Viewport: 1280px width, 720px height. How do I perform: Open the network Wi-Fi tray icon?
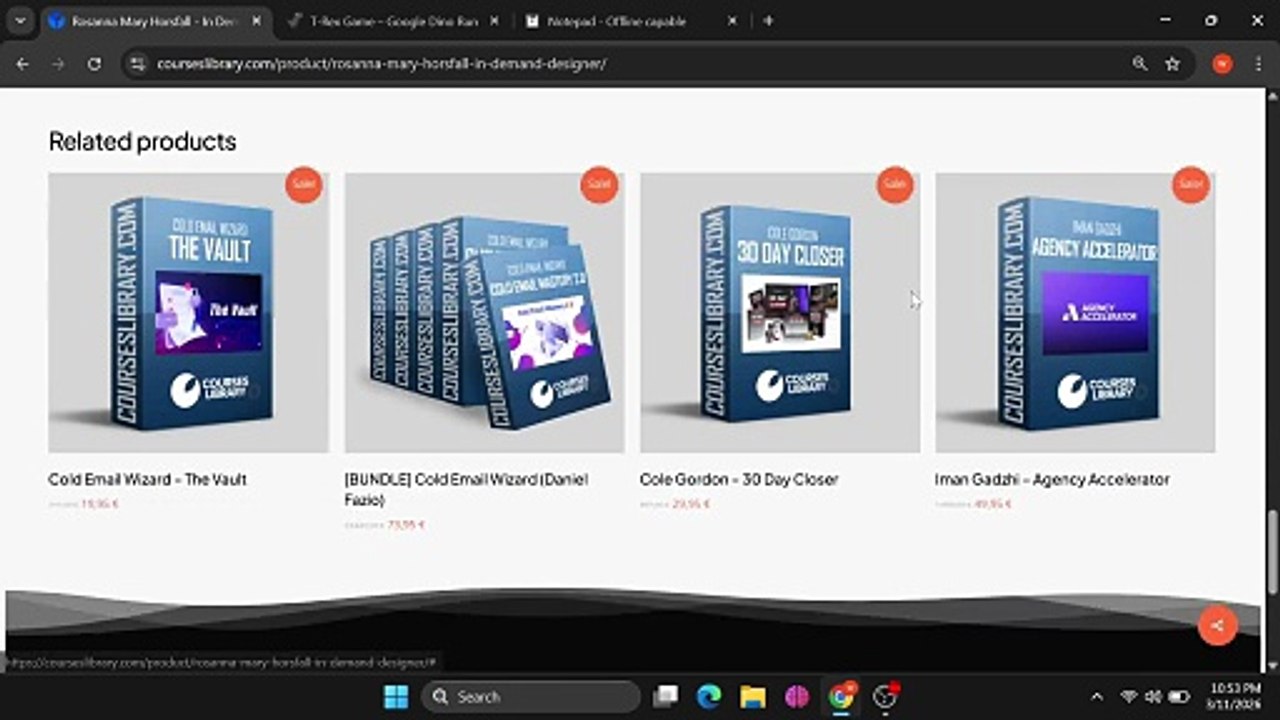[1129, 696]
